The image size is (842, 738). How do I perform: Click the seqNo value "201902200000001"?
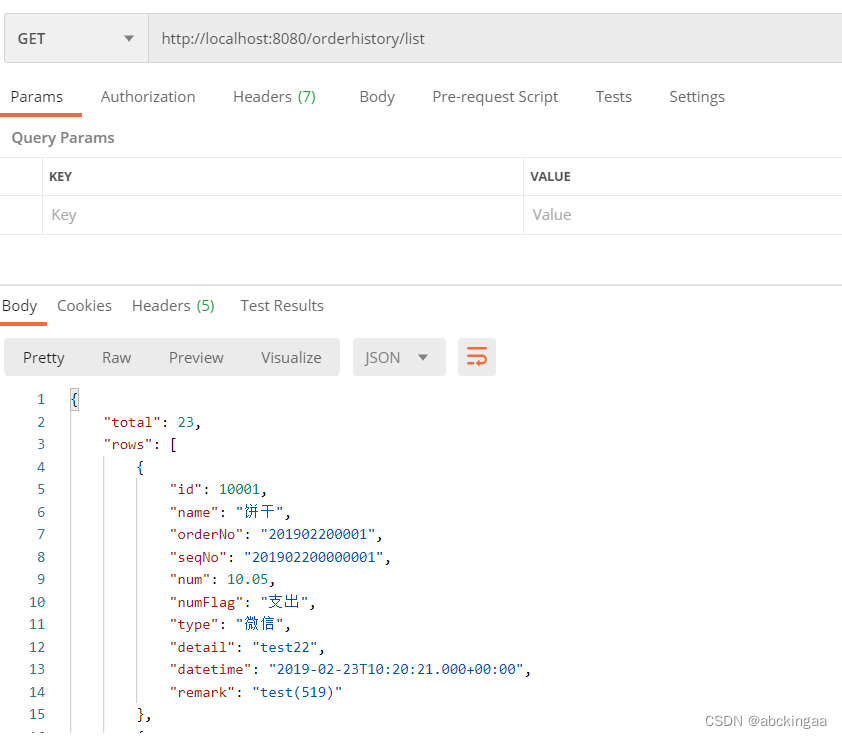pyautogui.click(x=314, y=557)
